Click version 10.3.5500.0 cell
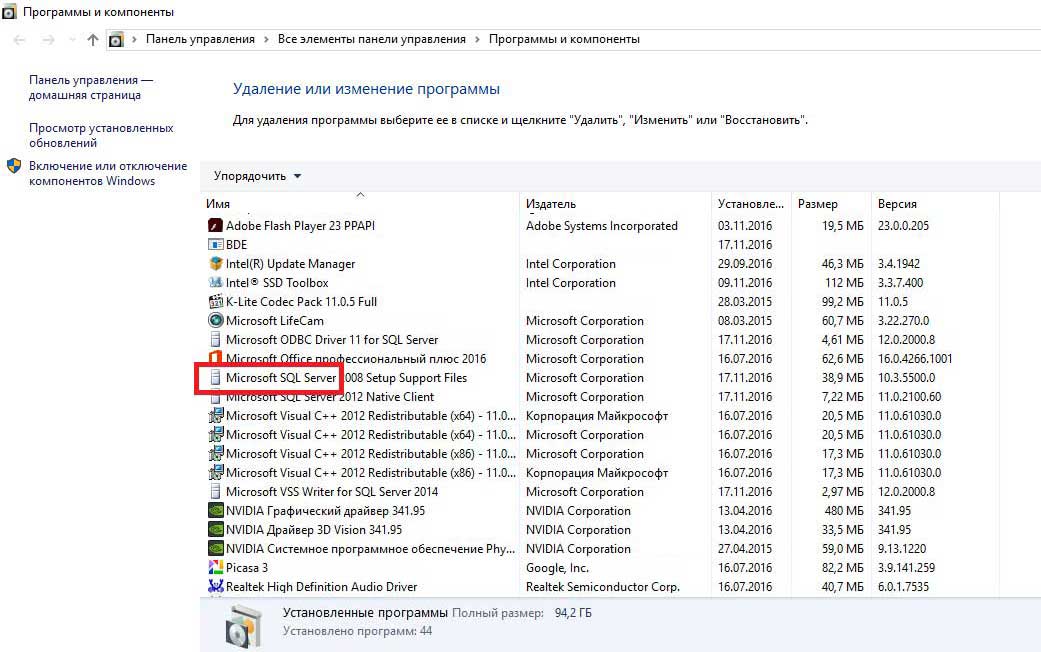 (x=906, y=378)
